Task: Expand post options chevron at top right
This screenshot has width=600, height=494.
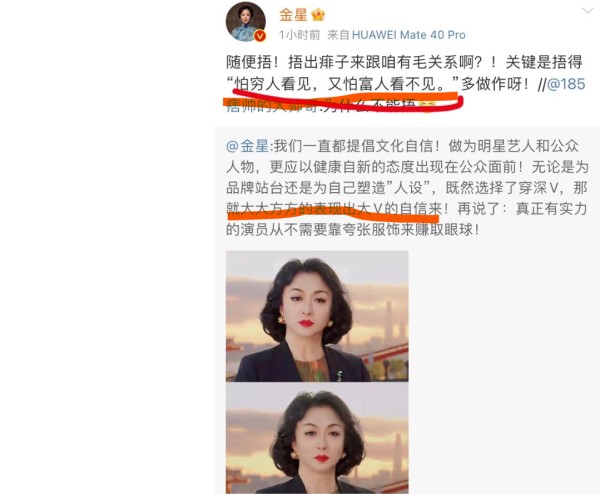Action: pos(587,11)
